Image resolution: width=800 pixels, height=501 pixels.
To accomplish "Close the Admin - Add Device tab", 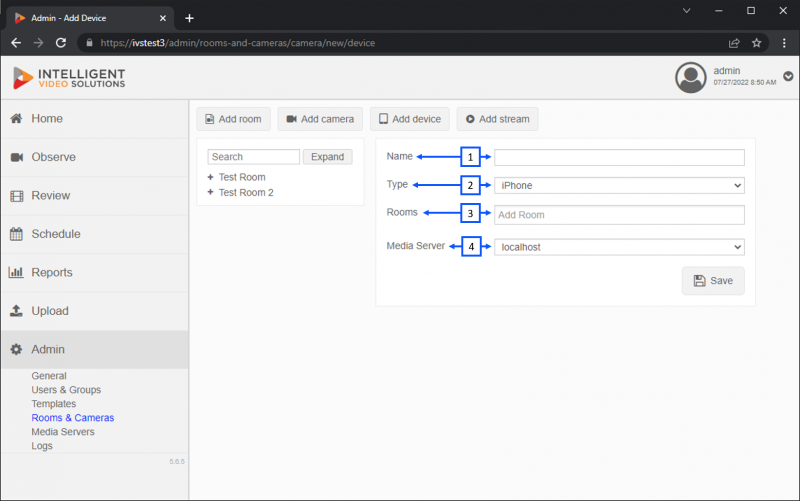I will click(163, 18).
